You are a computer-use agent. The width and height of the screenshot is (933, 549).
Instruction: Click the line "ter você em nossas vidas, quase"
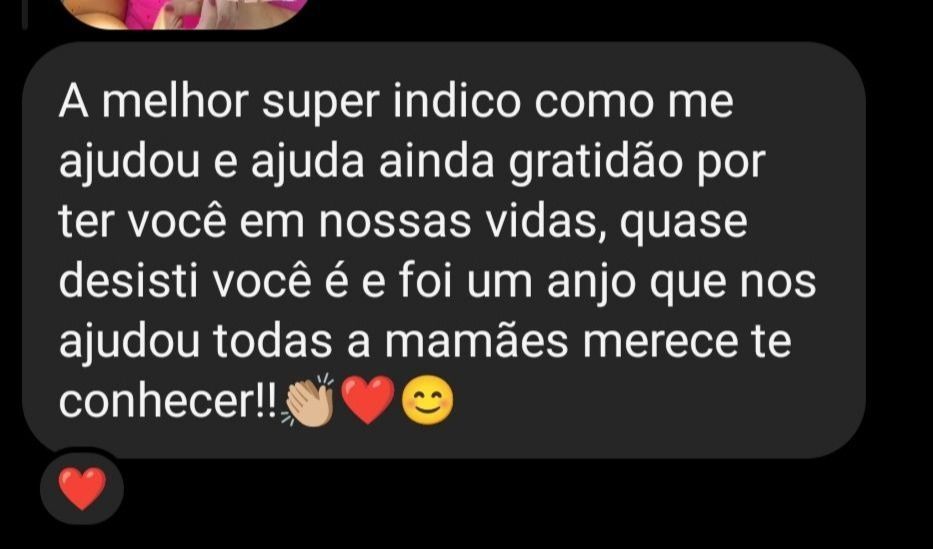(403, 222)
